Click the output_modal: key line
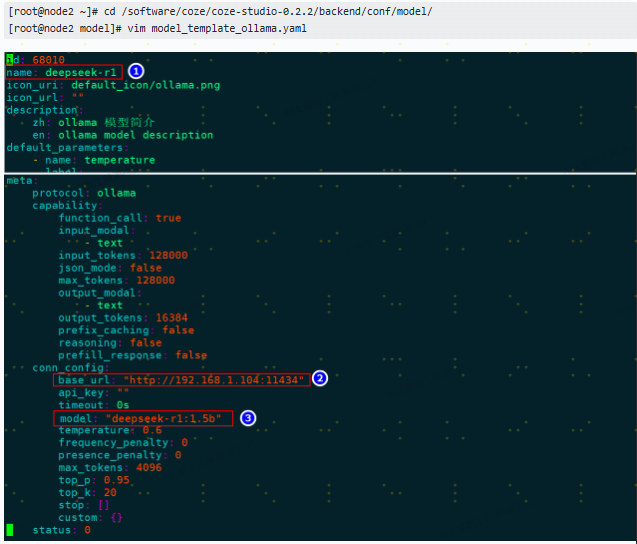Screen dimensions: 637x544 100,293
